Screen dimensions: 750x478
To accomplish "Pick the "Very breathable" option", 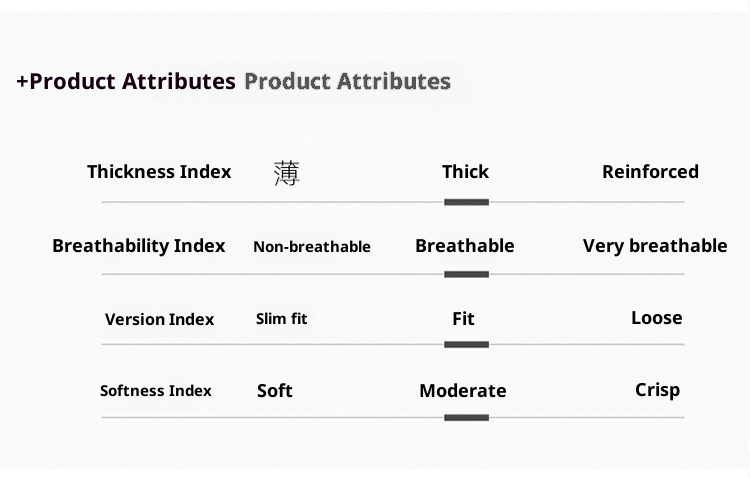I will (x=655, y=246).
